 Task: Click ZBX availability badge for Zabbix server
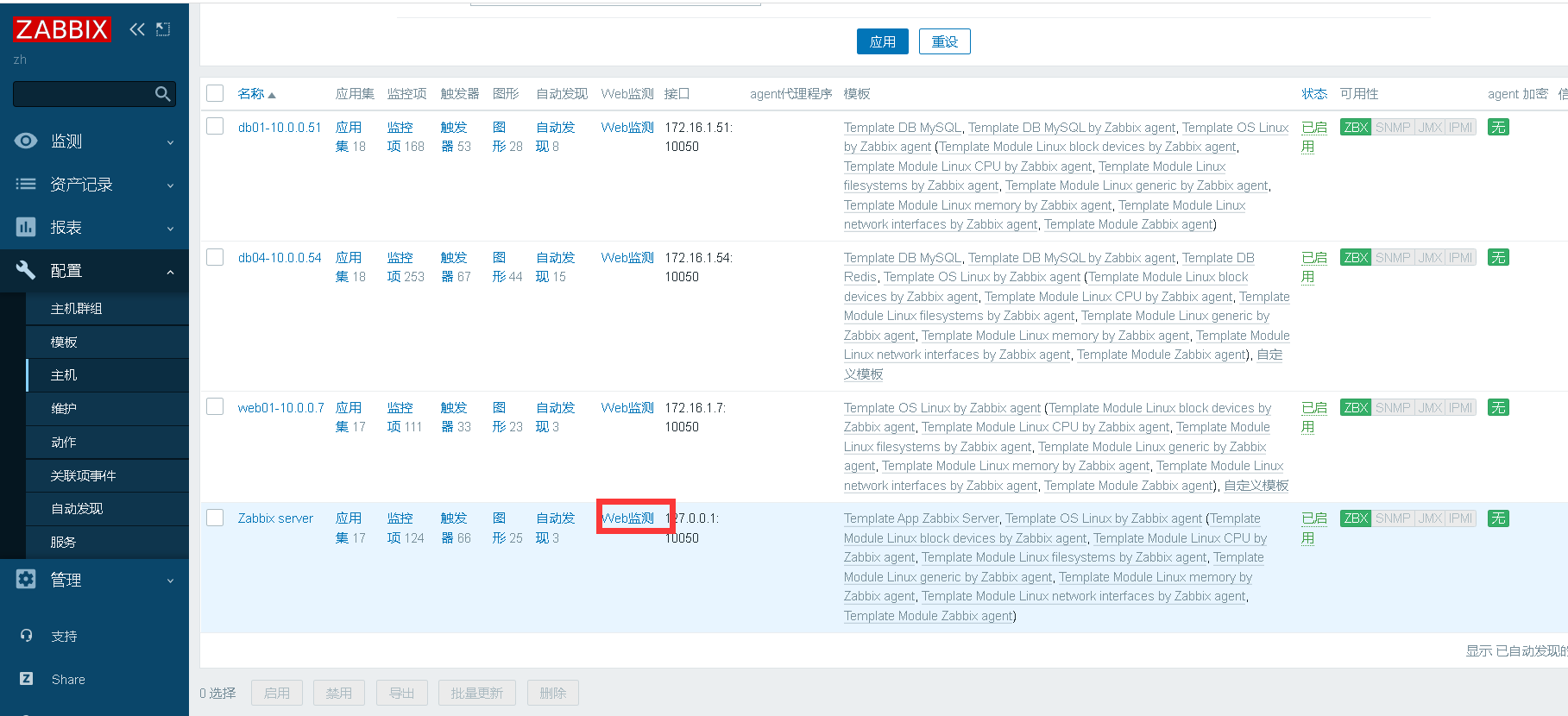click(1356, 518)
